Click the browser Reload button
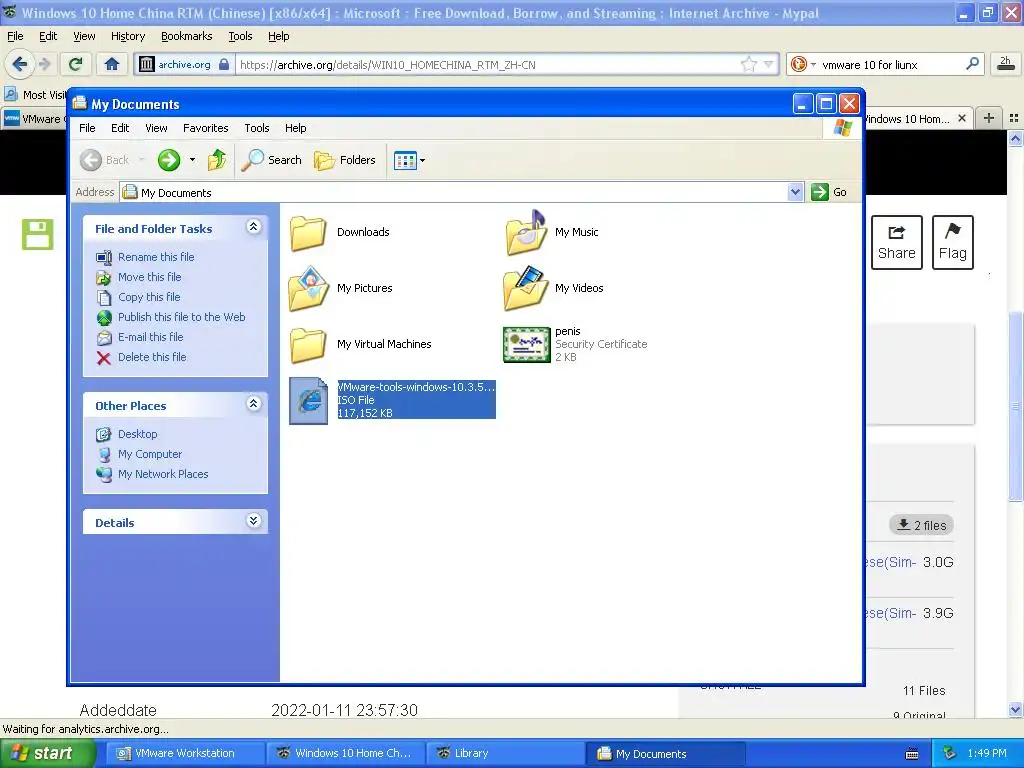 click(76, 64)
